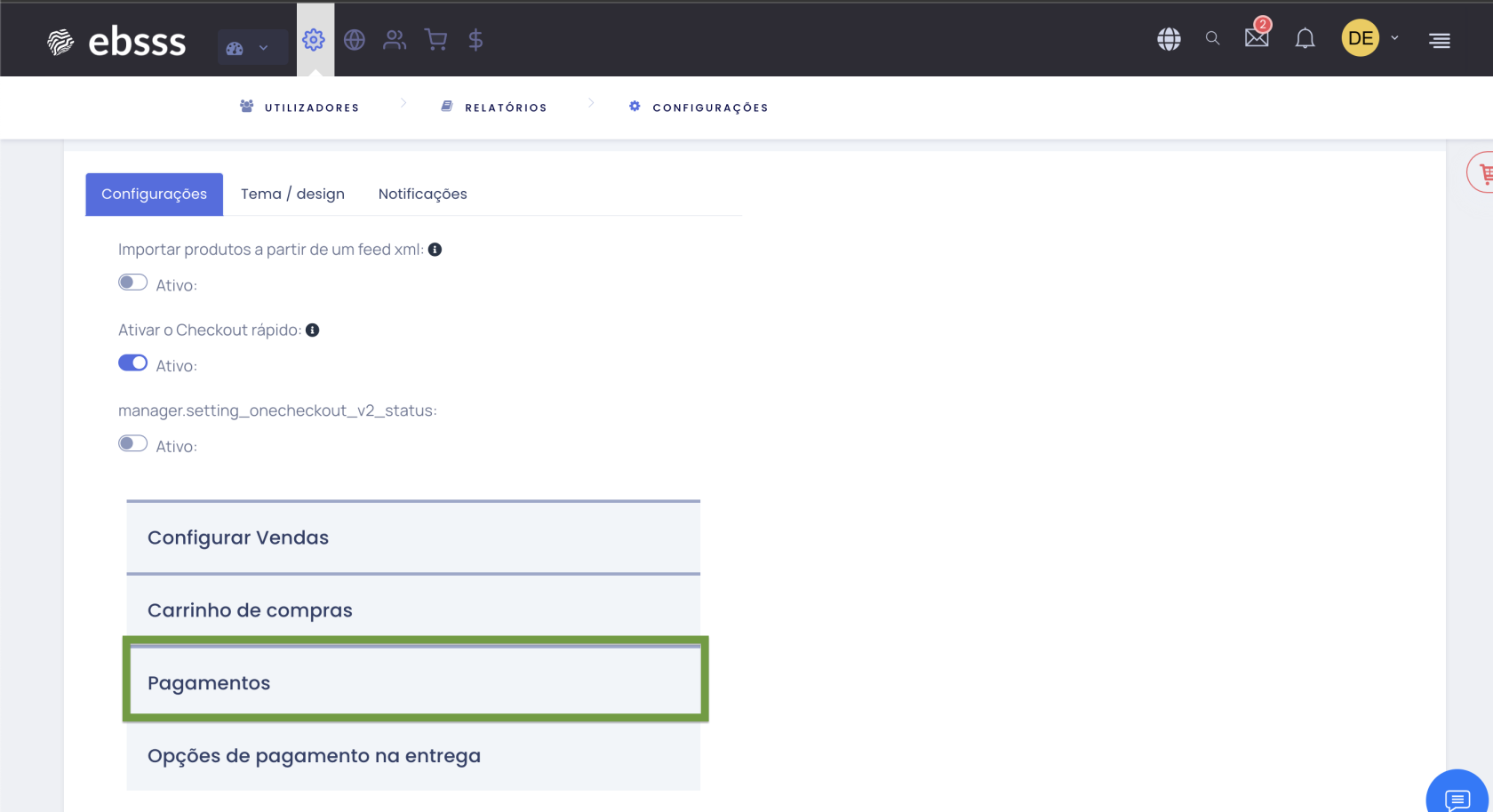The width and height of the screenshot is (1493, 812).
Task: Show info for xml feed import
Action: click(x=435, y=250)
